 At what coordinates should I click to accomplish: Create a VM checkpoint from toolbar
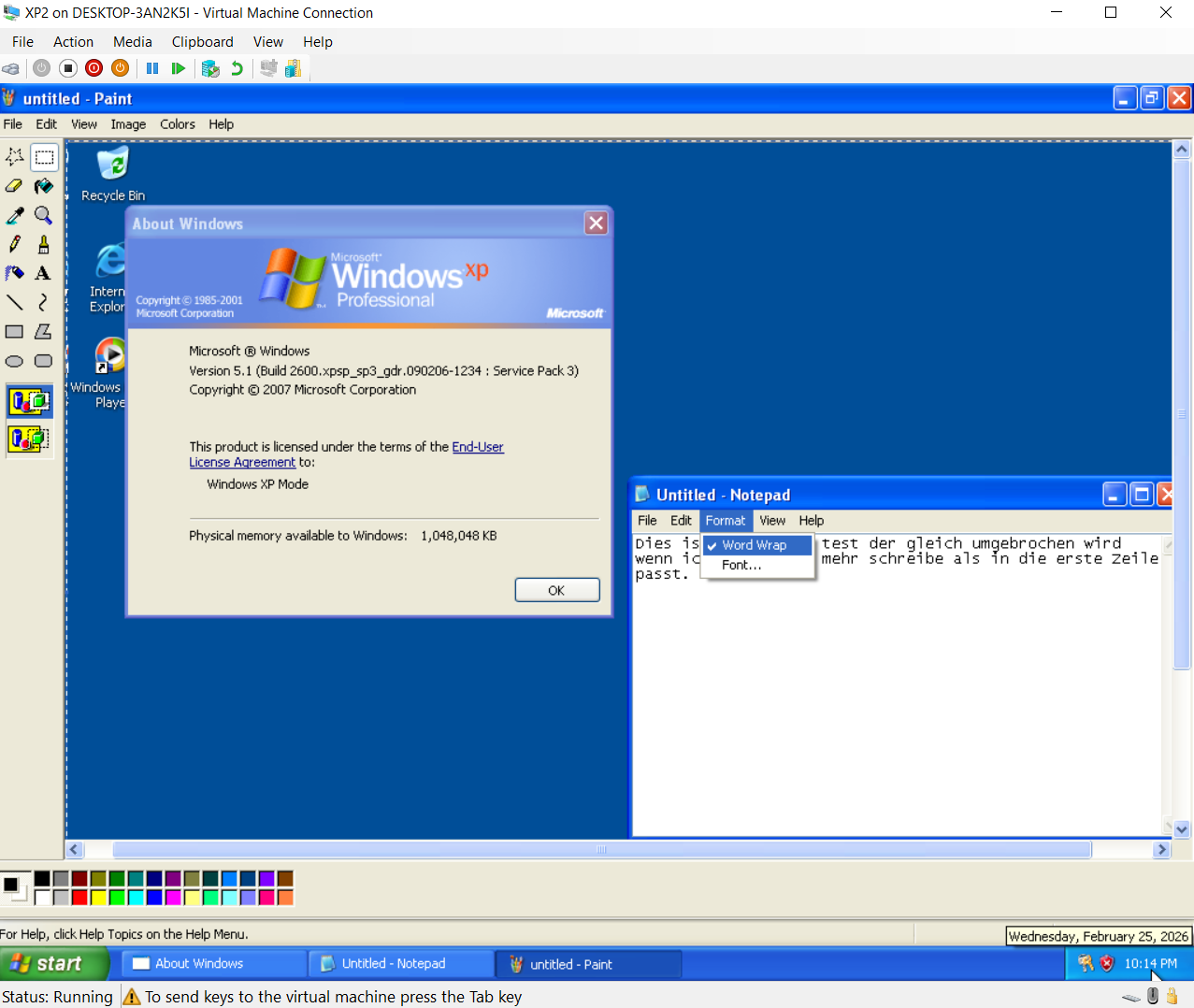[x=210, y=68]
